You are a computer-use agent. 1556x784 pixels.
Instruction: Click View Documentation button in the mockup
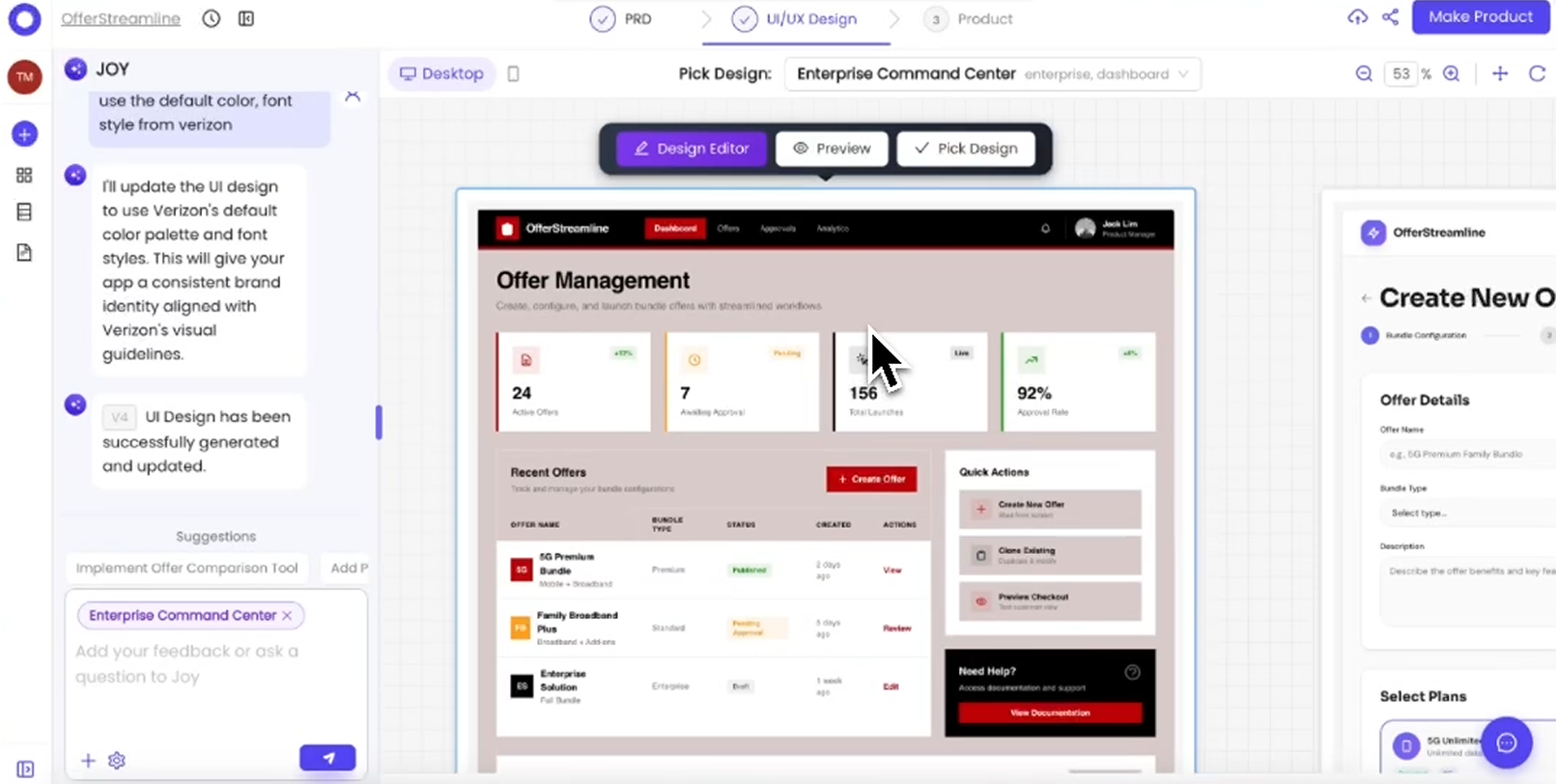coord(1050,713)
